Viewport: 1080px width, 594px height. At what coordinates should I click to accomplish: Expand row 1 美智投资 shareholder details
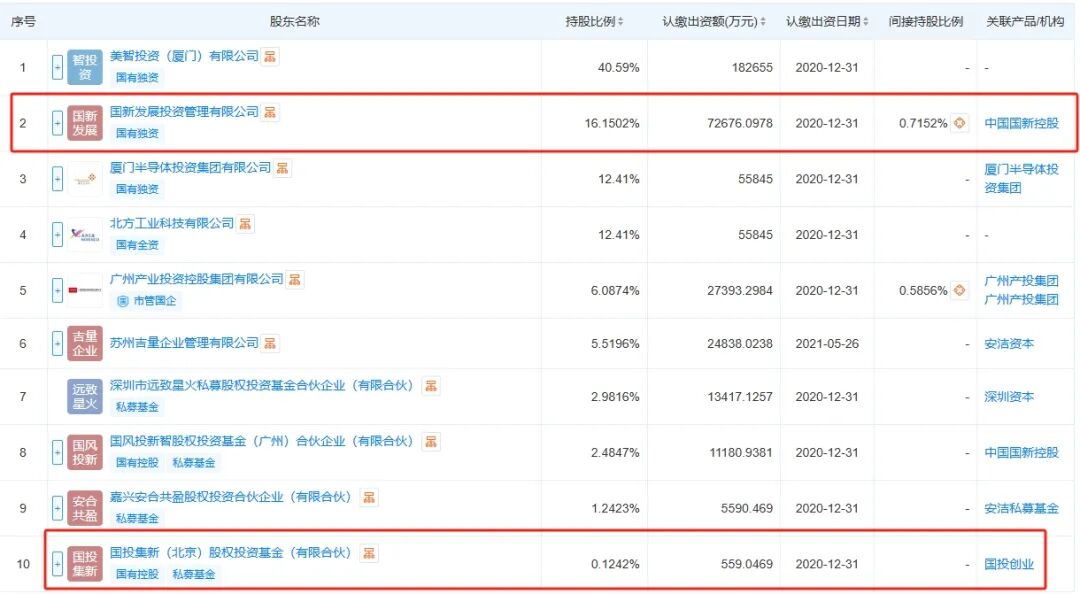coord(57,68)
